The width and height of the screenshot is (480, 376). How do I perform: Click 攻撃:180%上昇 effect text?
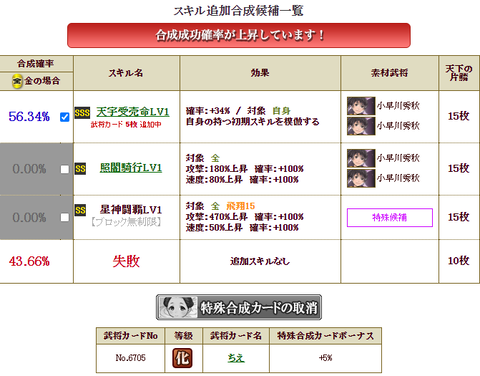point(217,169)
